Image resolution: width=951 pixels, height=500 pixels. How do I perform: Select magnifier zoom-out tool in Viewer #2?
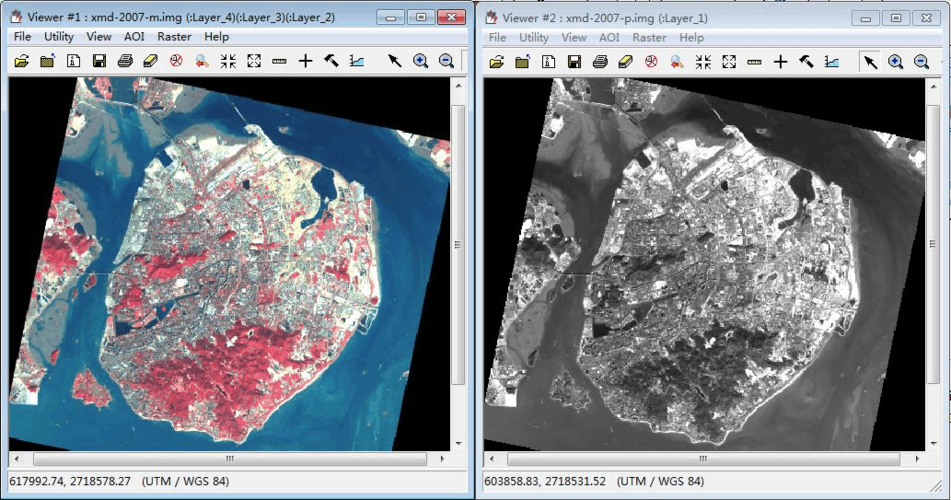(x=921, y=61)
